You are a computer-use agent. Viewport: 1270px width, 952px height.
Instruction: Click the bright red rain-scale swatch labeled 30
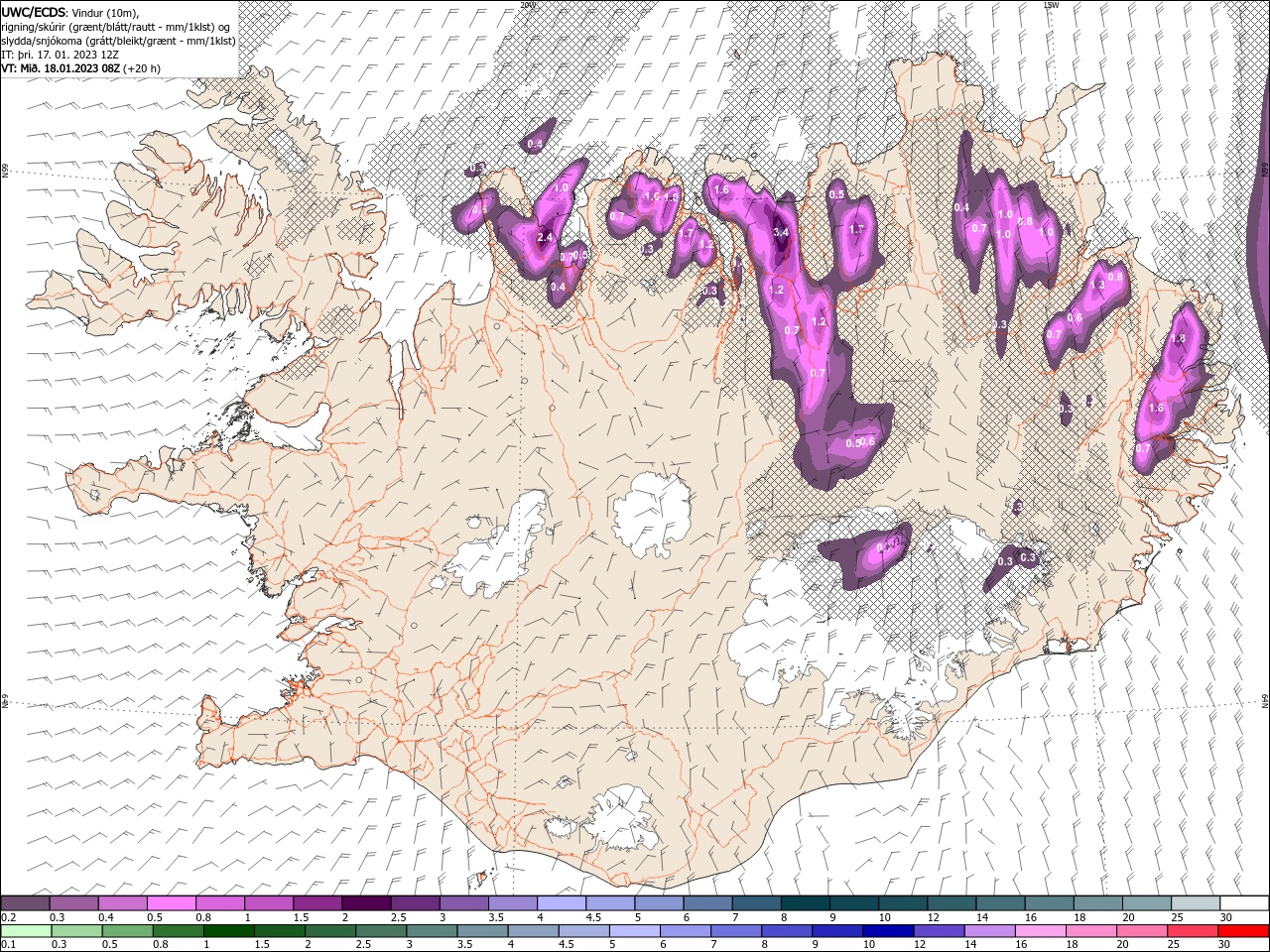click(1242, 931)
